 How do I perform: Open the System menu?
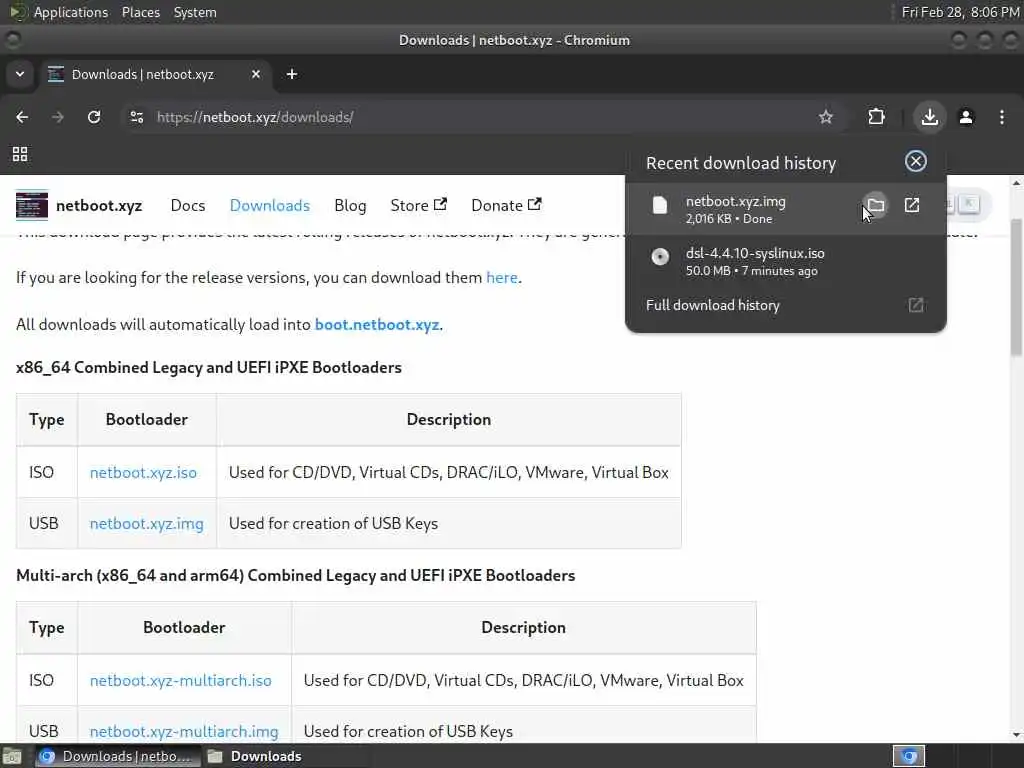(195, 12)
